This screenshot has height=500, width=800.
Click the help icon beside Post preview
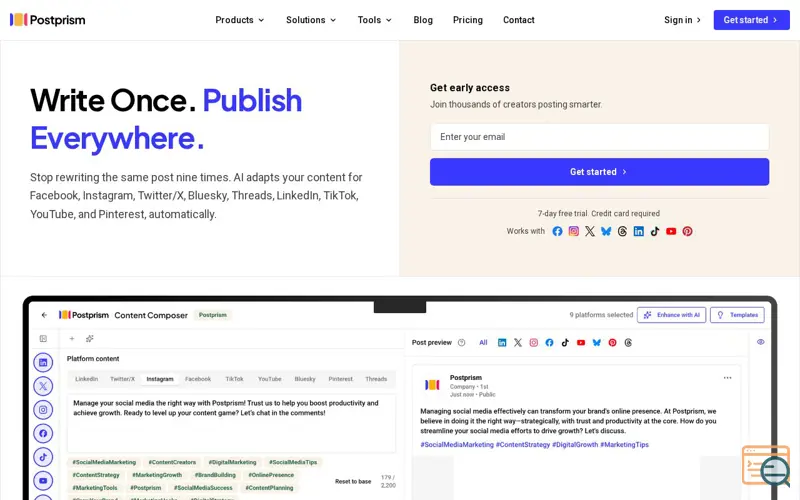click(462, 343)
